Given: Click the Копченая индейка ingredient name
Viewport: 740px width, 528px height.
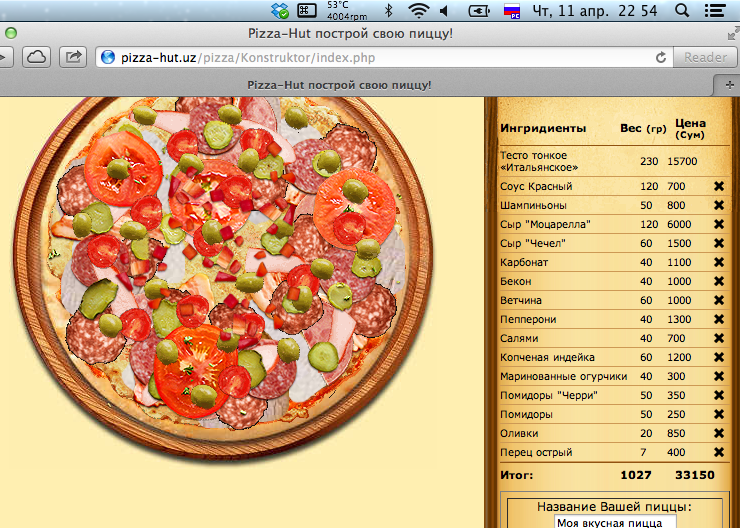Looking at the screenshot, I should coord(547,358).
